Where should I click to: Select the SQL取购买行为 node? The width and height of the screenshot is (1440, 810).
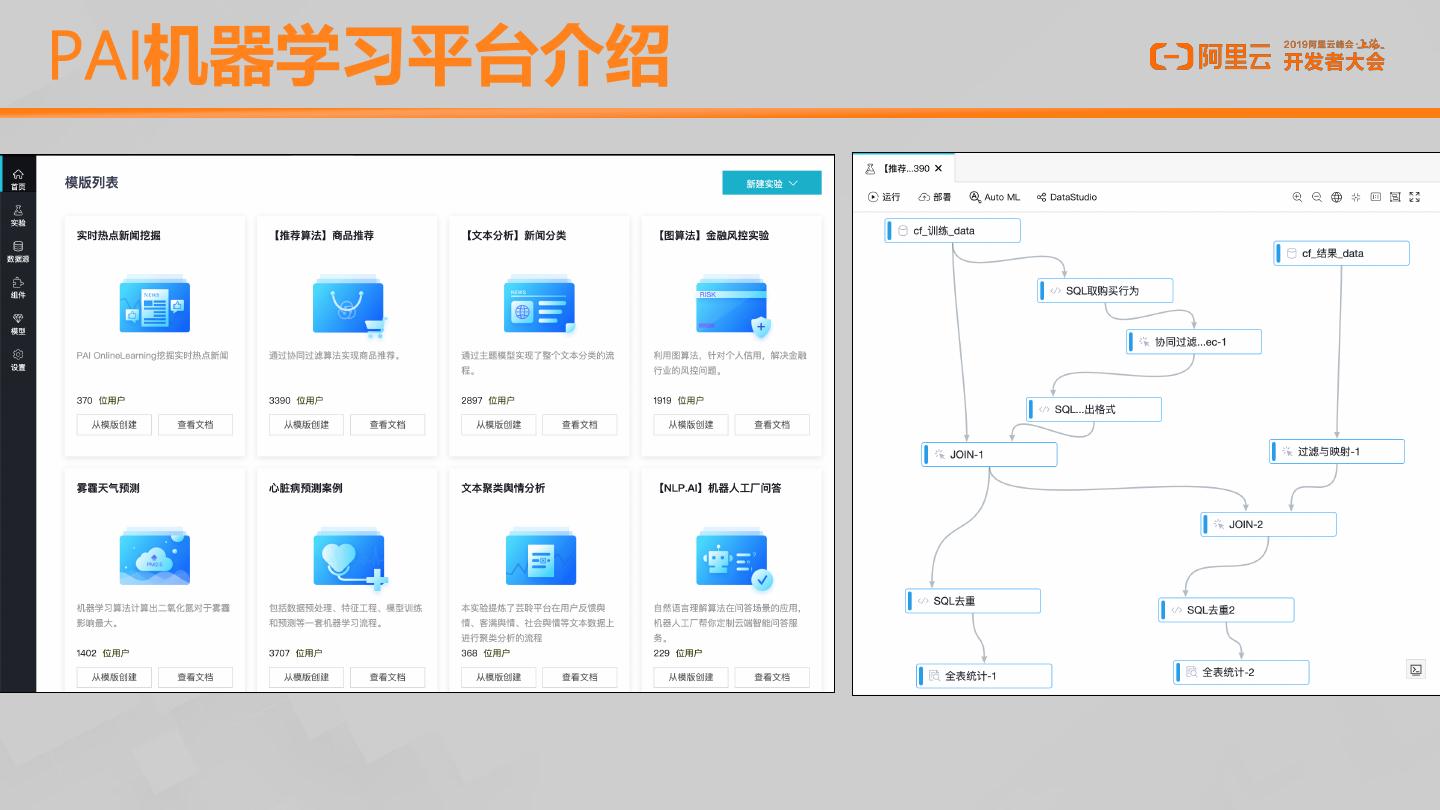coord(1105,291)
